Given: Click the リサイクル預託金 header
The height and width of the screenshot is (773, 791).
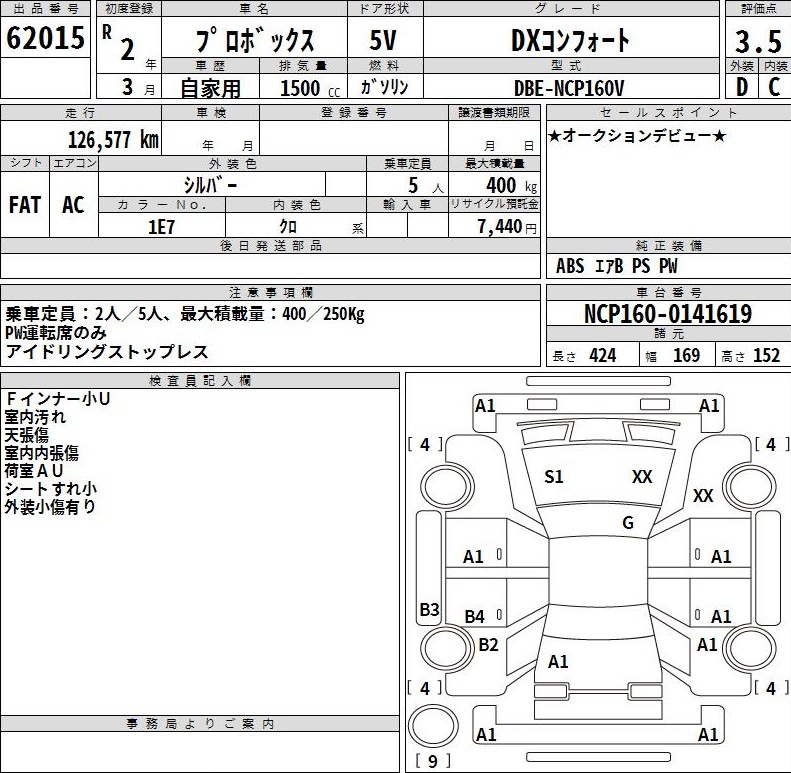Looking at the screenshot, I should [494, 204].
